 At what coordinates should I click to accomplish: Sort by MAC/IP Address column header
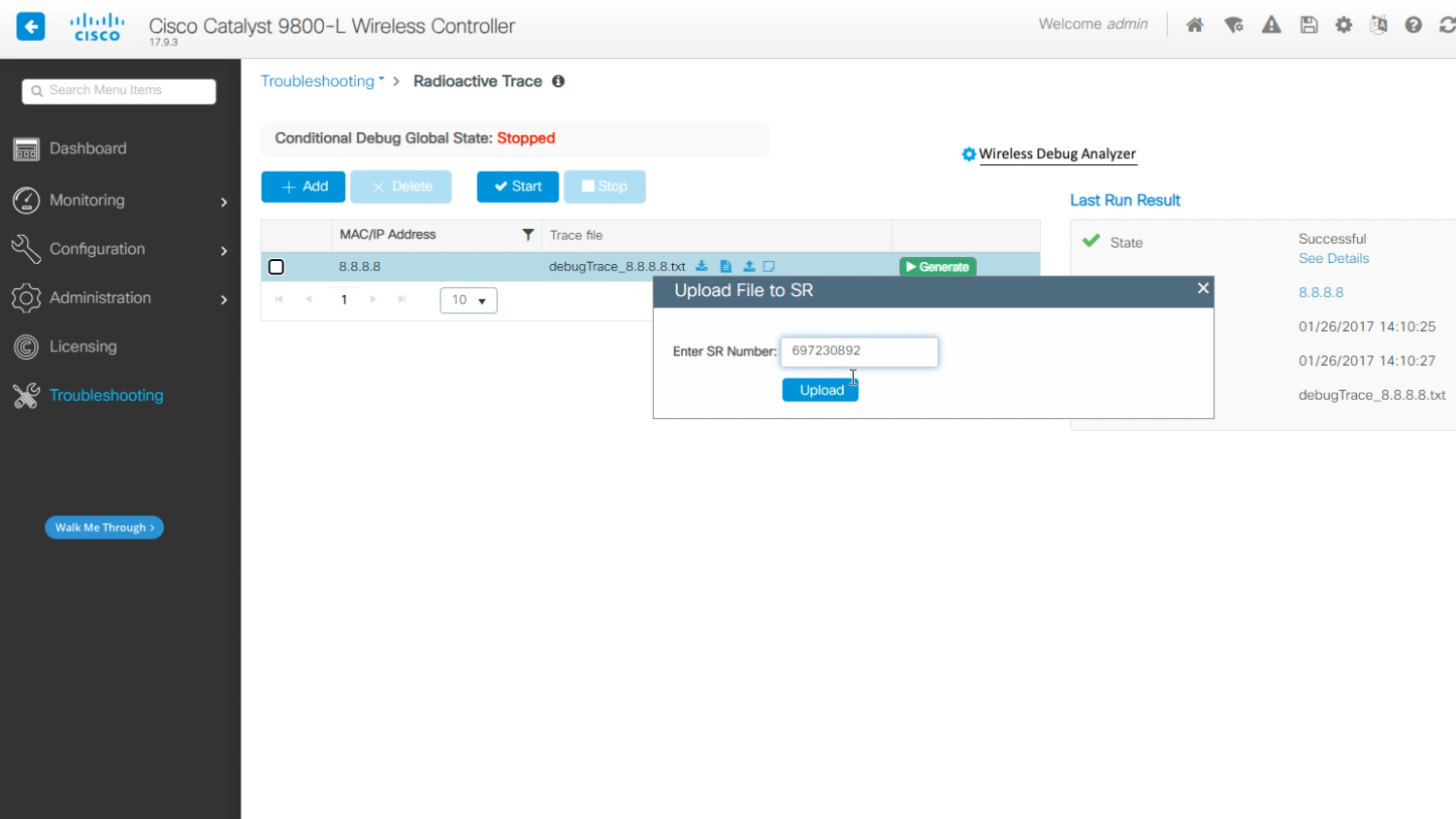388,235
